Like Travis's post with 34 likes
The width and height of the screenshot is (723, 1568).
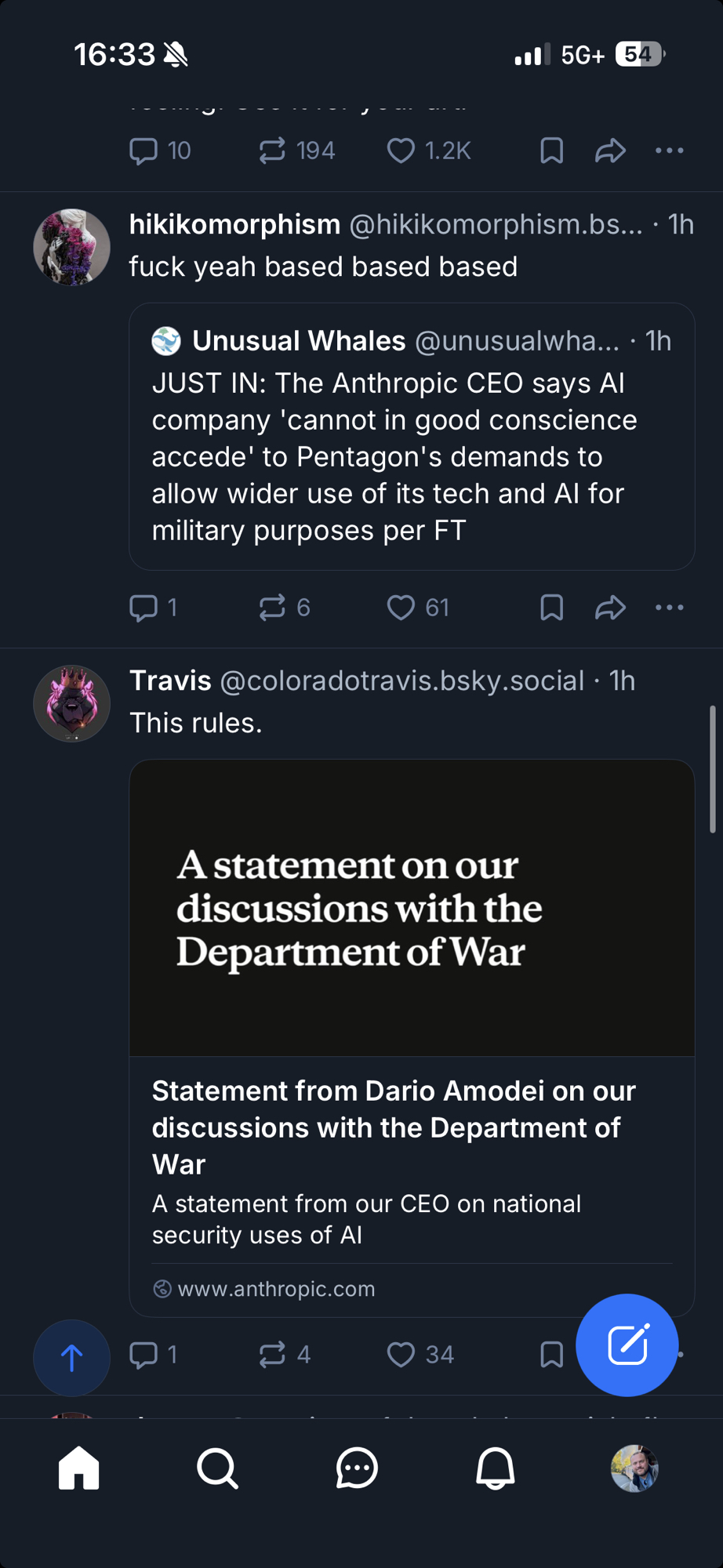(401, 1355)
